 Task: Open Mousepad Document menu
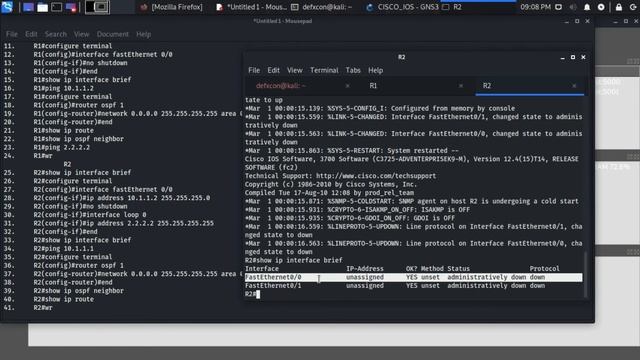pos(113,34)
